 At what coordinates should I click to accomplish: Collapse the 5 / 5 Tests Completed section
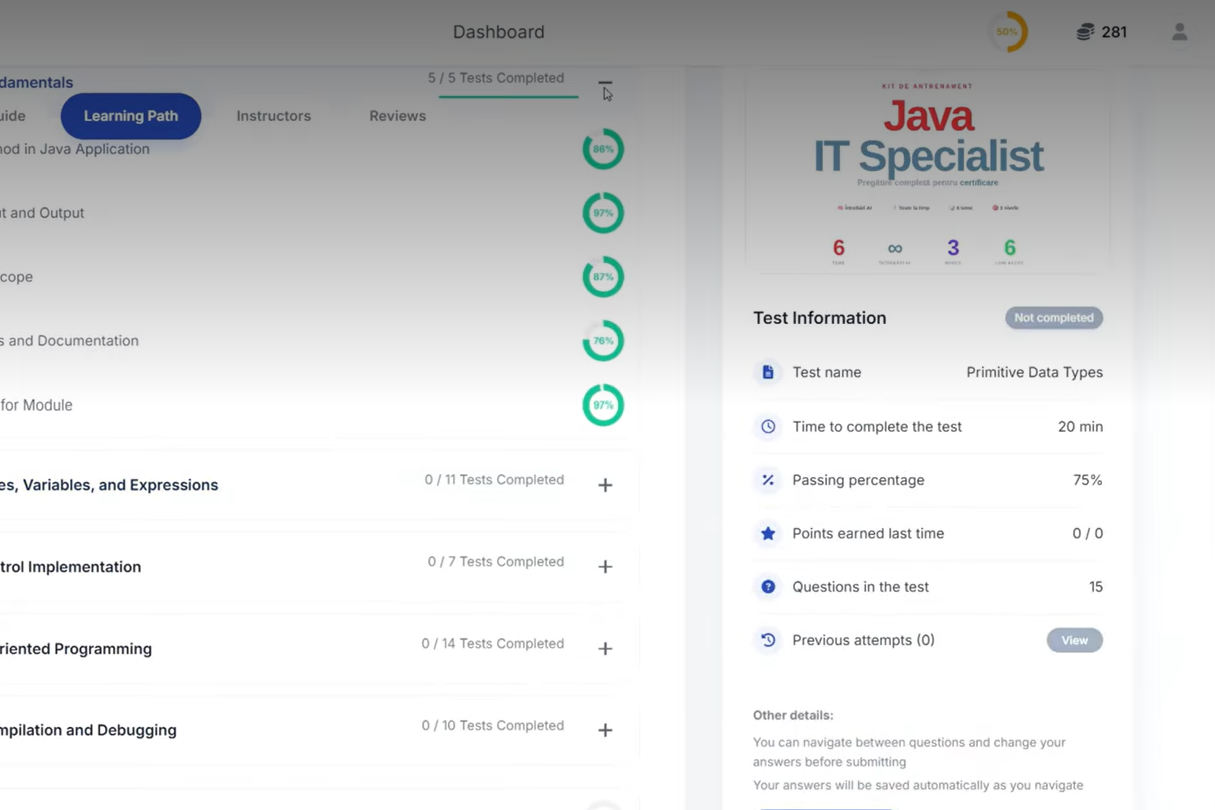(x=605, y=84)
